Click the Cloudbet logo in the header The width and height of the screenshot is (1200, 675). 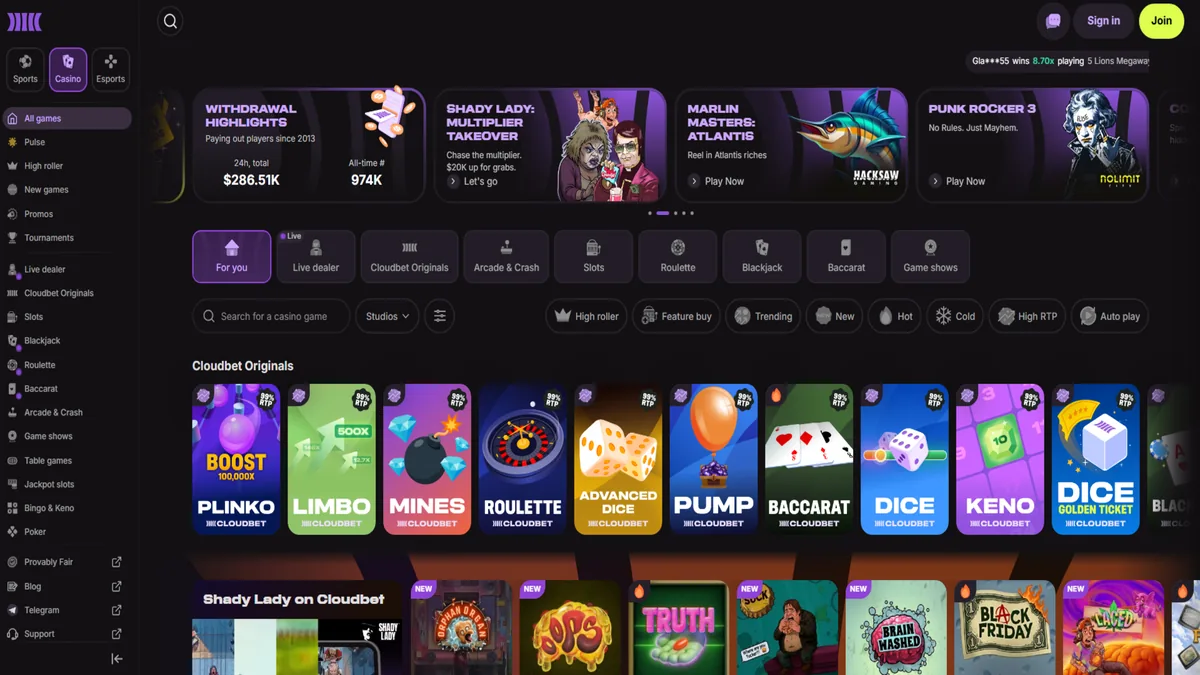coord(25,21)
